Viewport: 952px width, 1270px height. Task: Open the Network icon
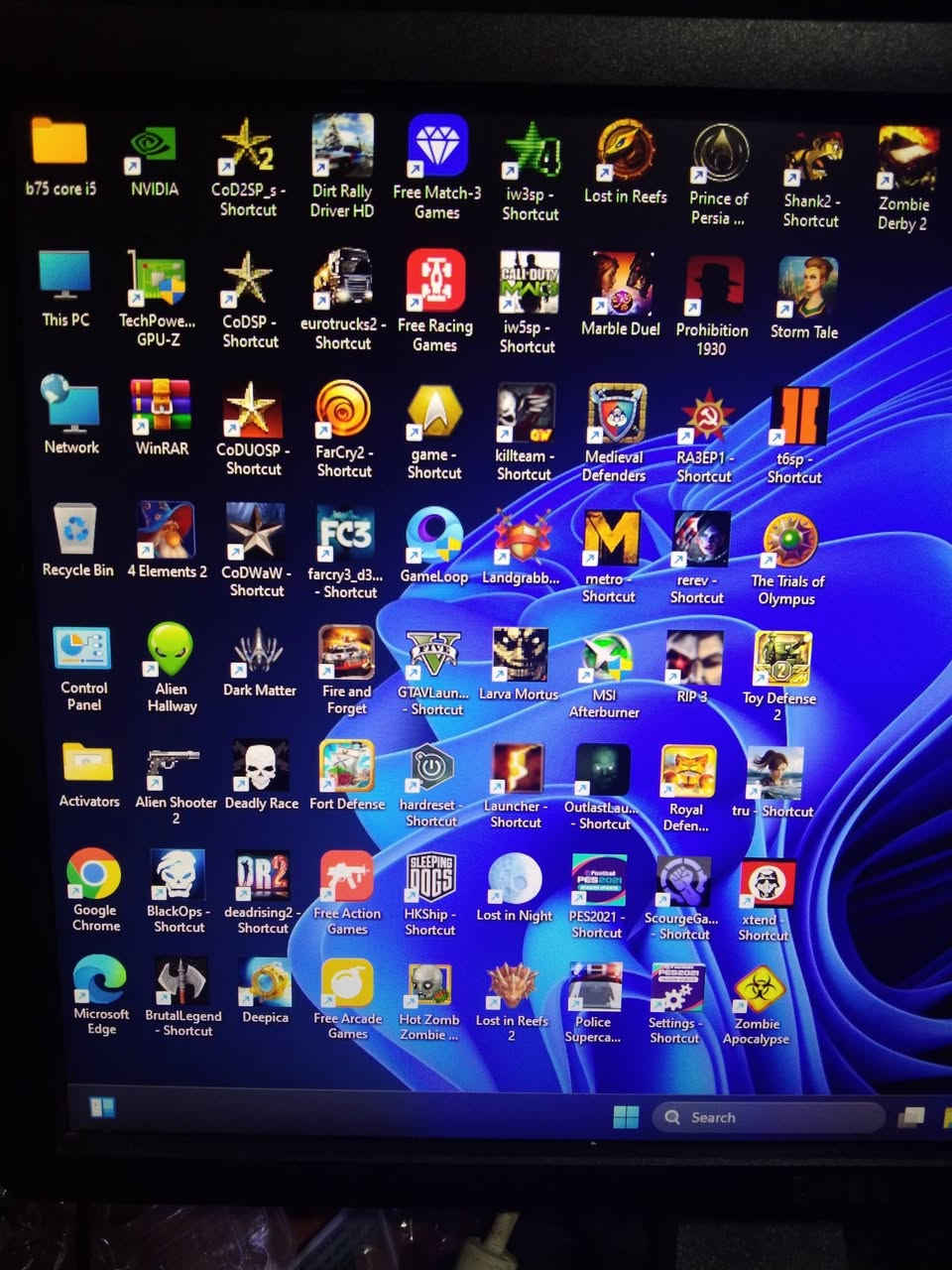(69, 404)
